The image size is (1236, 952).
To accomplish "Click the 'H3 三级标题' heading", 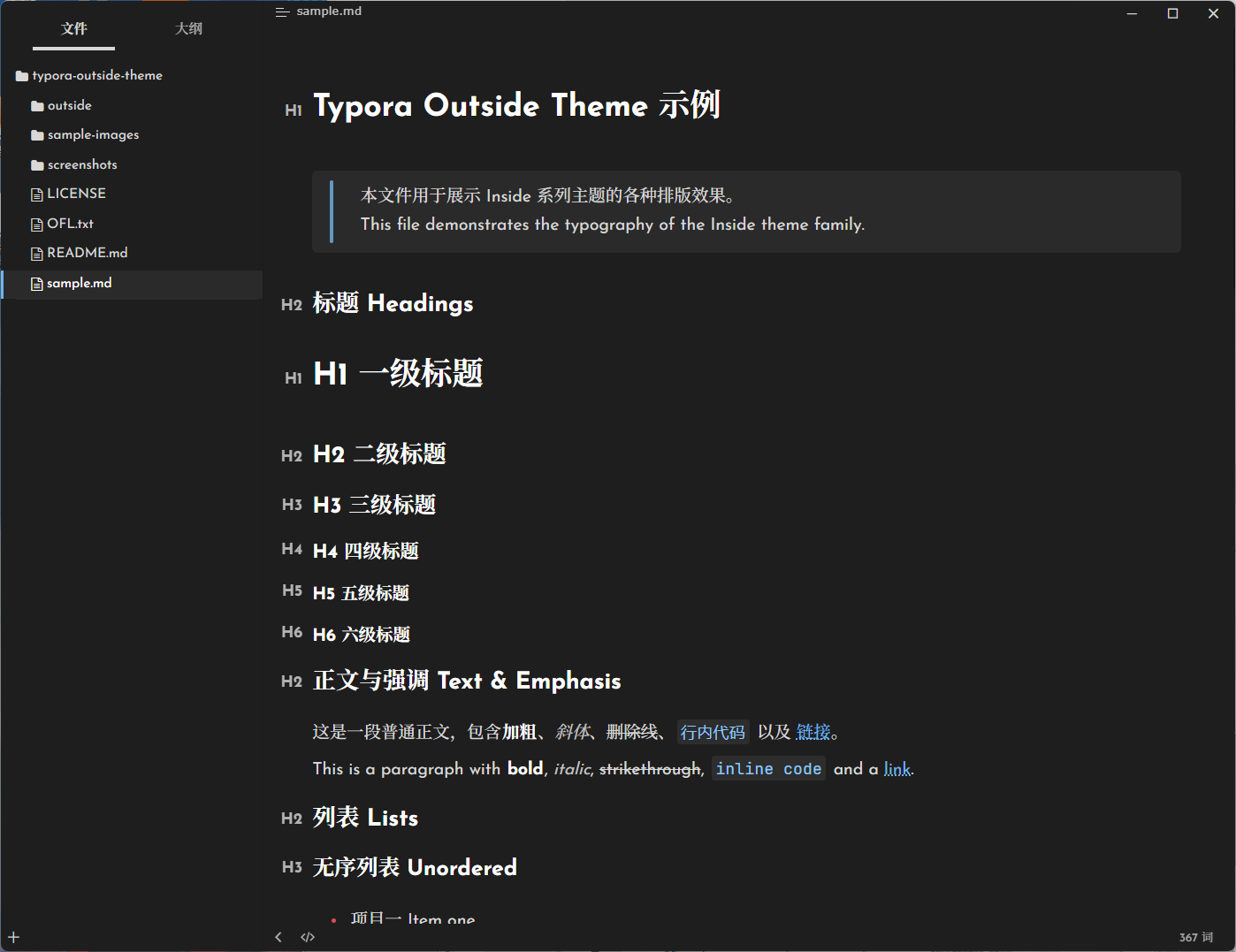I will (375, 505).
